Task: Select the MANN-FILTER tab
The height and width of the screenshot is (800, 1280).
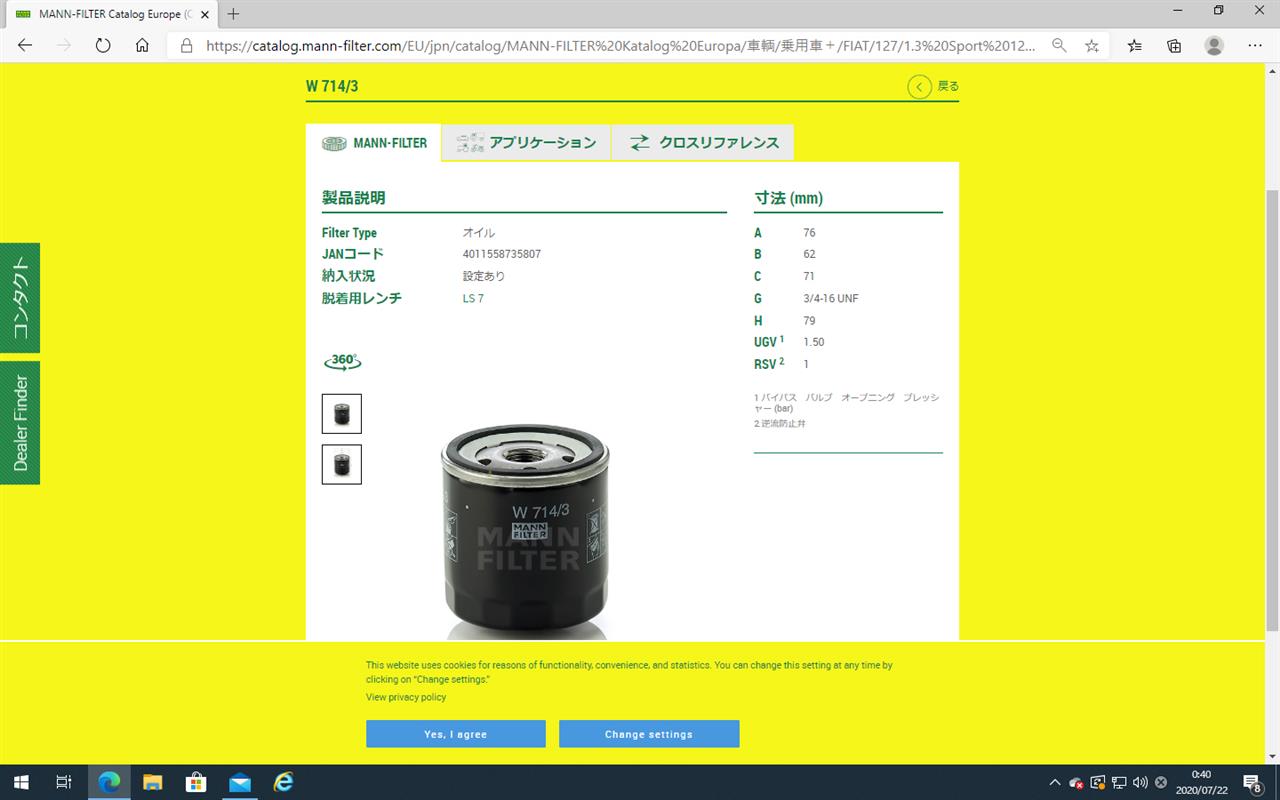Action: coord(374,143)
